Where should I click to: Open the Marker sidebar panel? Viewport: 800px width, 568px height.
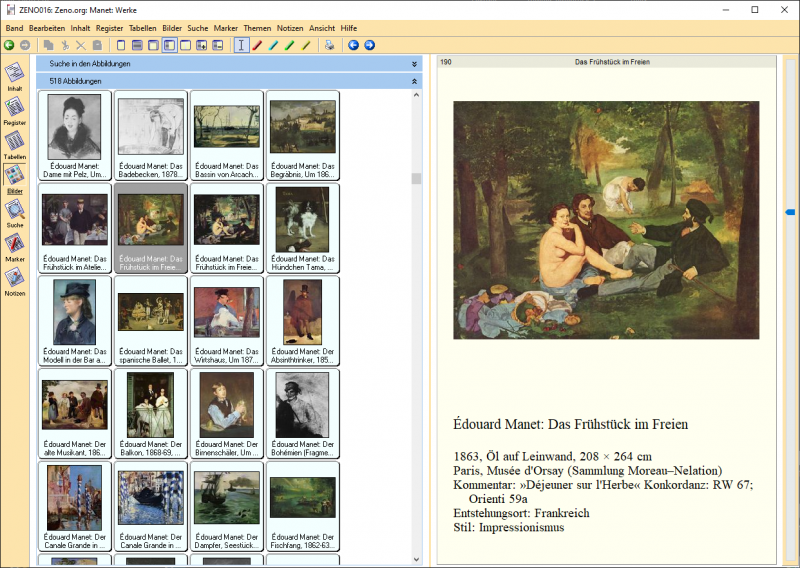pyautogui.click(x=15, y=245)
